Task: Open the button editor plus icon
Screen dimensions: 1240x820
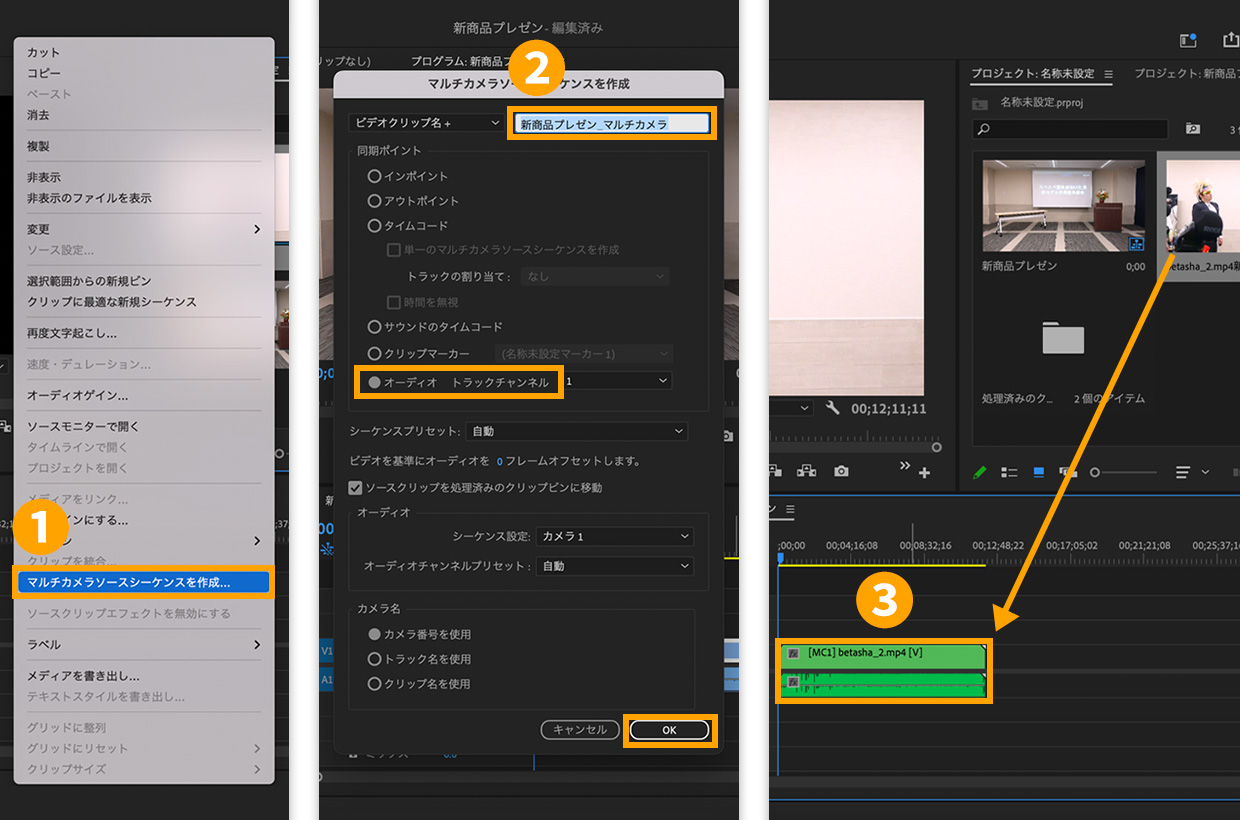Action: (924, 472)
